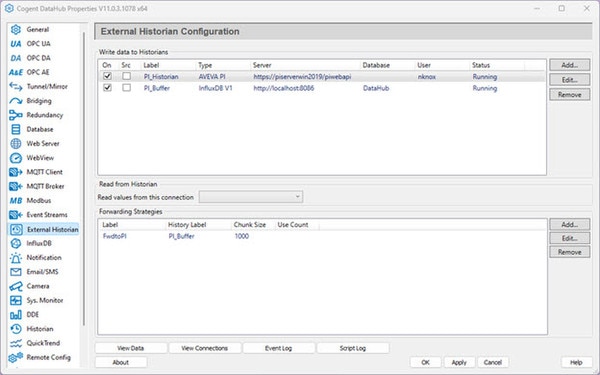Viewport: 600px width, 375px height.
Task: Enable the Src checkbox for PI_Buffer
Action: pos(127,88)
